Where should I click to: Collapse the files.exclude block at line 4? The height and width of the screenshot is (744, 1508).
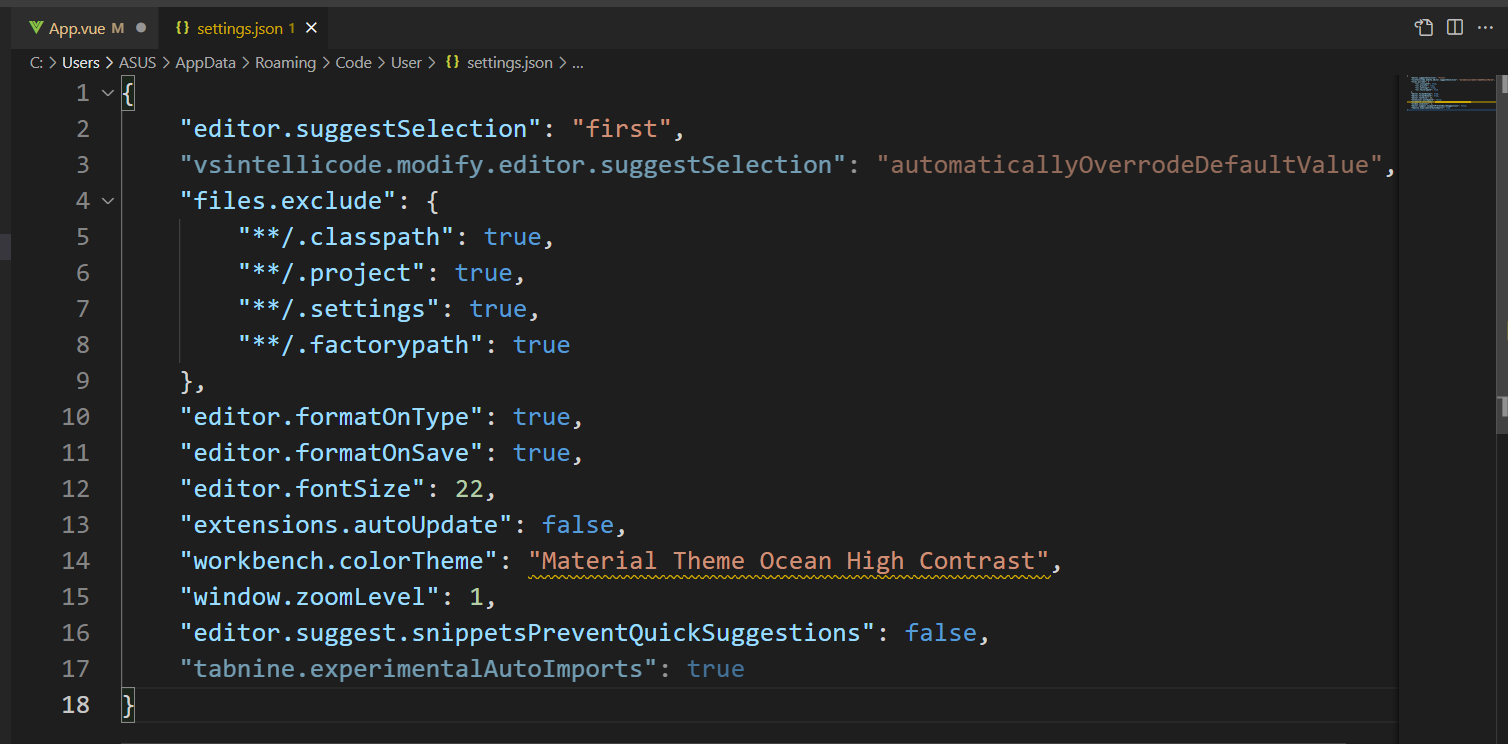point(108,201)
